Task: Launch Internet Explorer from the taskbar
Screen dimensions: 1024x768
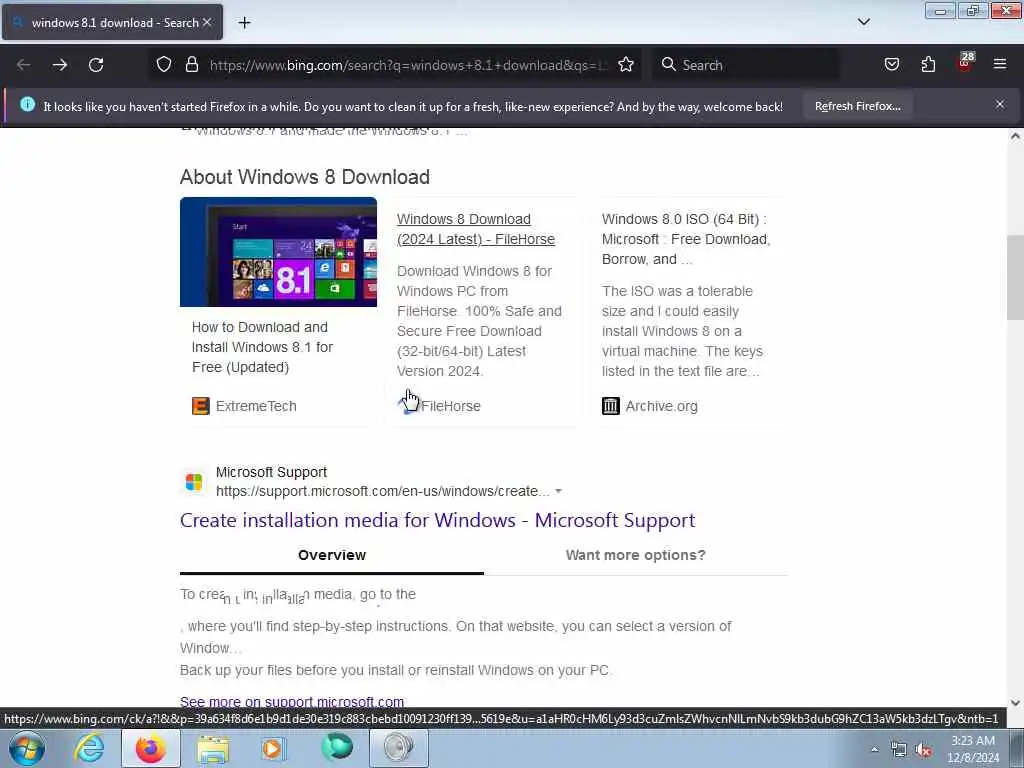Action: (88, 748)
